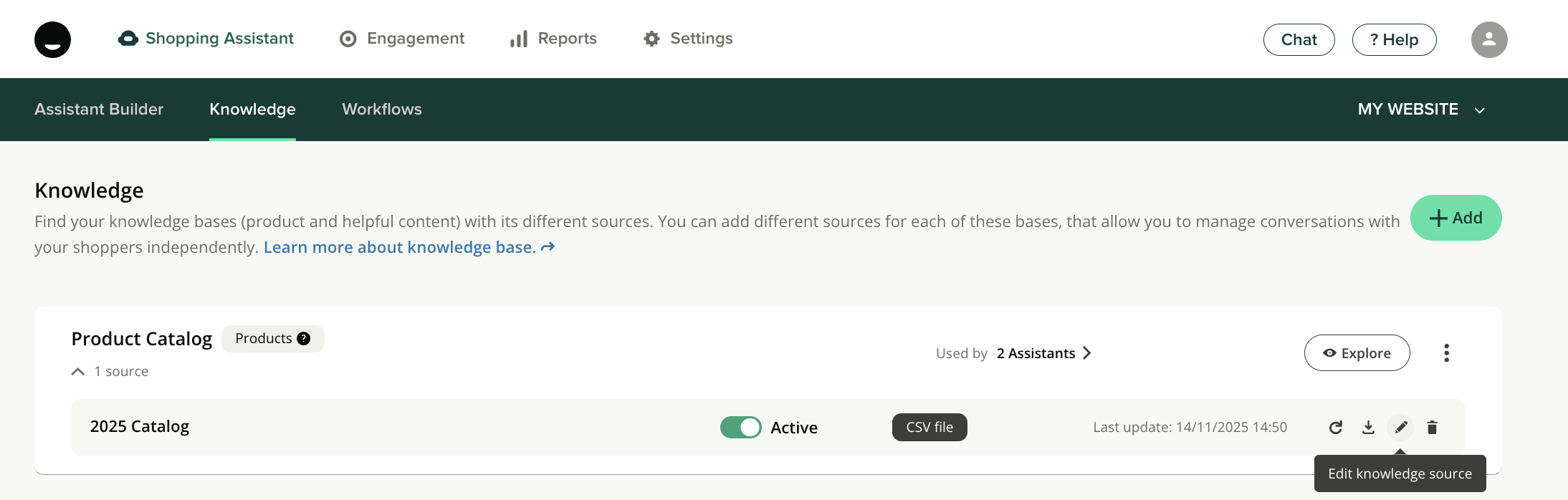
Task: Expand the 2 Assistants usage details
Action: coord(1043,353)
